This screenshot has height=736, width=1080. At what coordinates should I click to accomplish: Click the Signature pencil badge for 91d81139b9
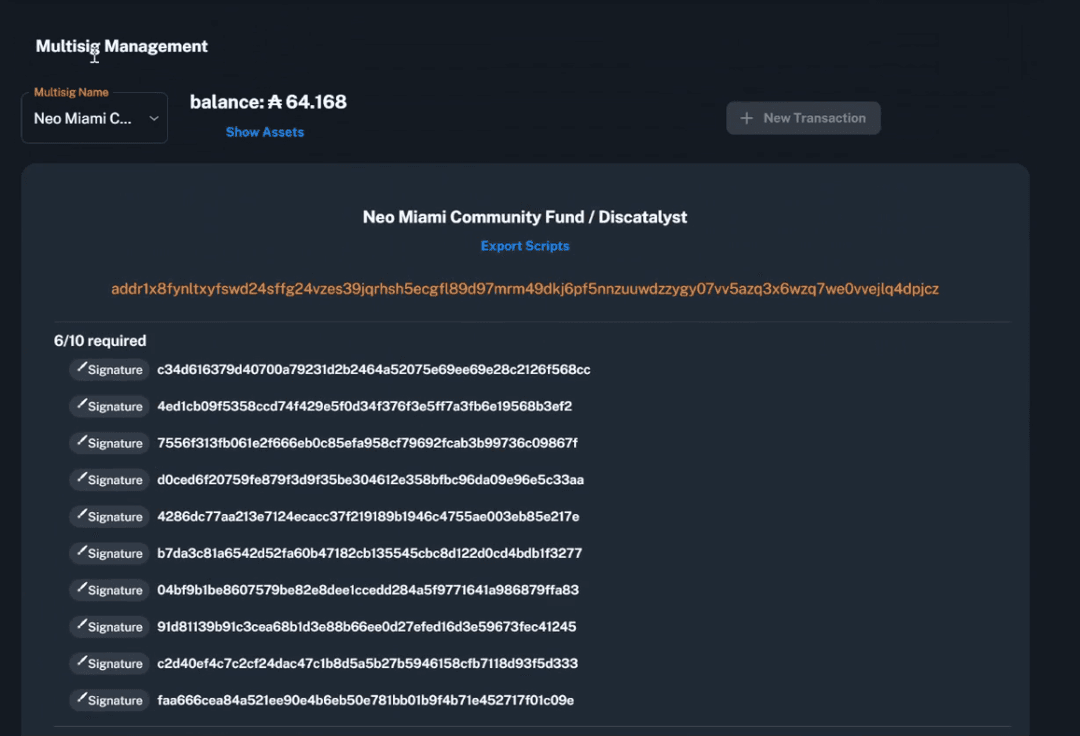pos(109,627)
